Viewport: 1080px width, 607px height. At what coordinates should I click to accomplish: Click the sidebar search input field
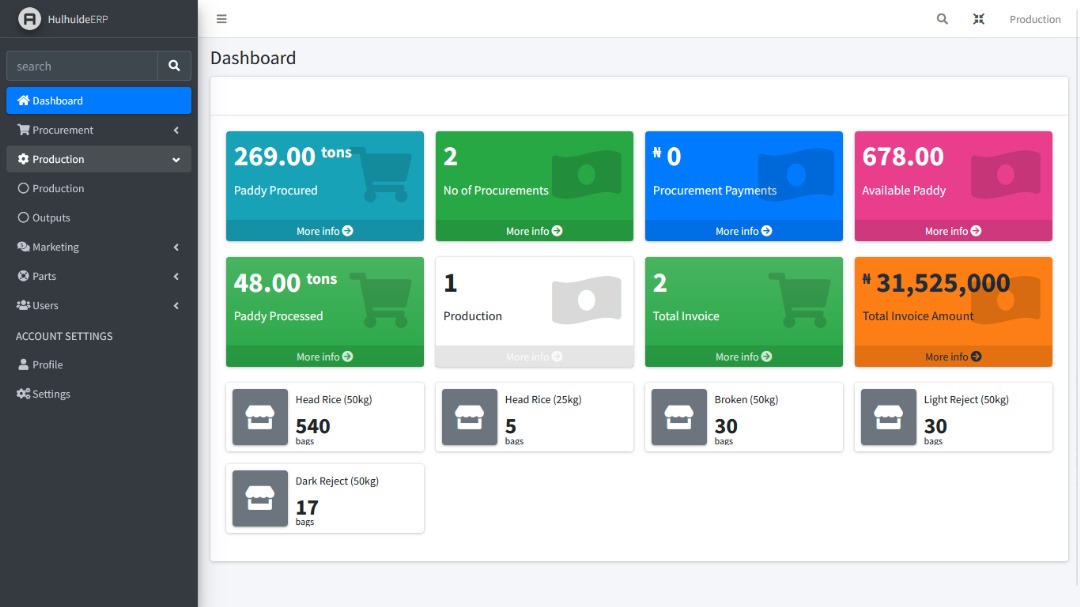pyautogui.click(x=82, y=66)
